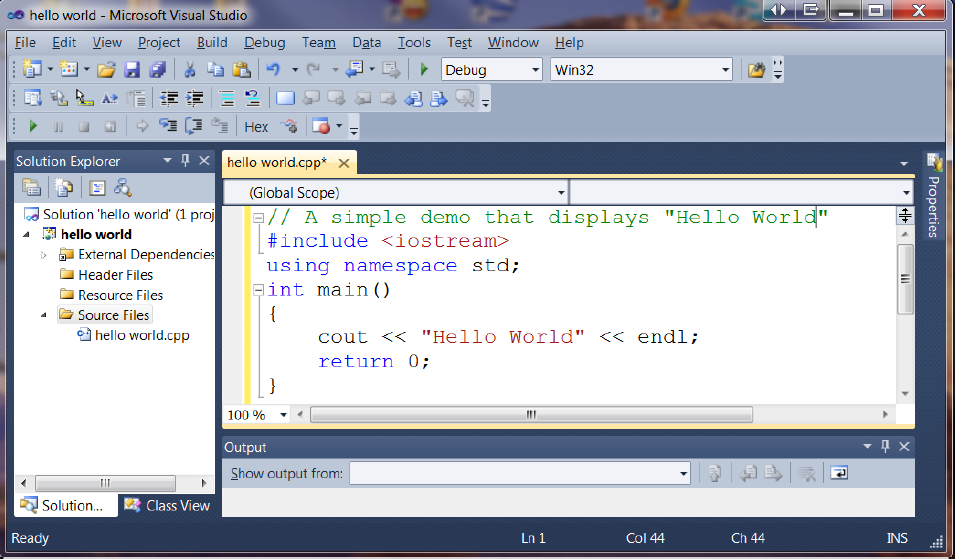The height and width of the screenshot is (559, 955).
Task: Click the New Project icon
Action: 32,69
